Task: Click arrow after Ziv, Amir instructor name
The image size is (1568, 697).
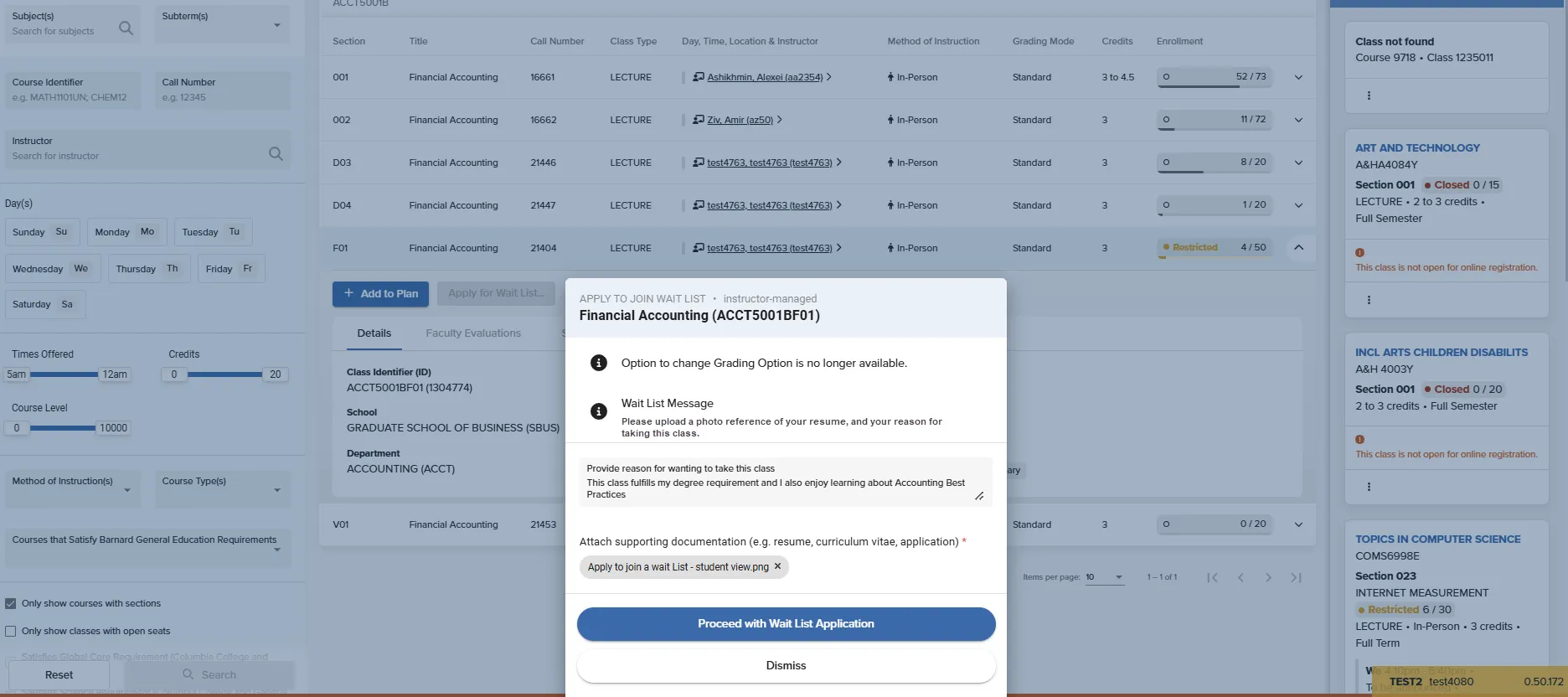Action: (x=780, y=120)
